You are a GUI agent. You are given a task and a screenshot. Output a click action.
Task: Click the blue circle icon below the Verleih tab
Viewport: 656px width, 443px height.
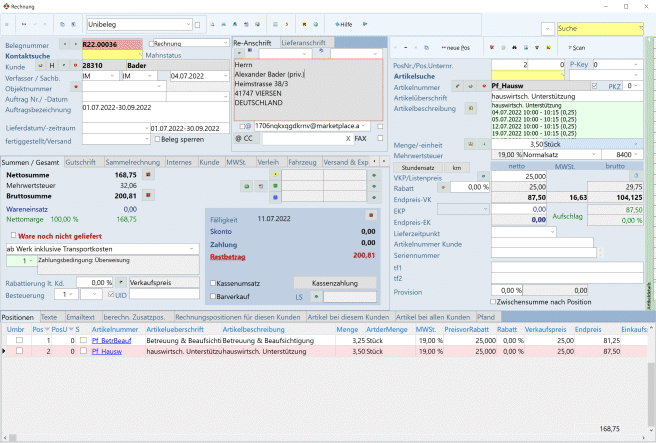(x=275, y=197)
